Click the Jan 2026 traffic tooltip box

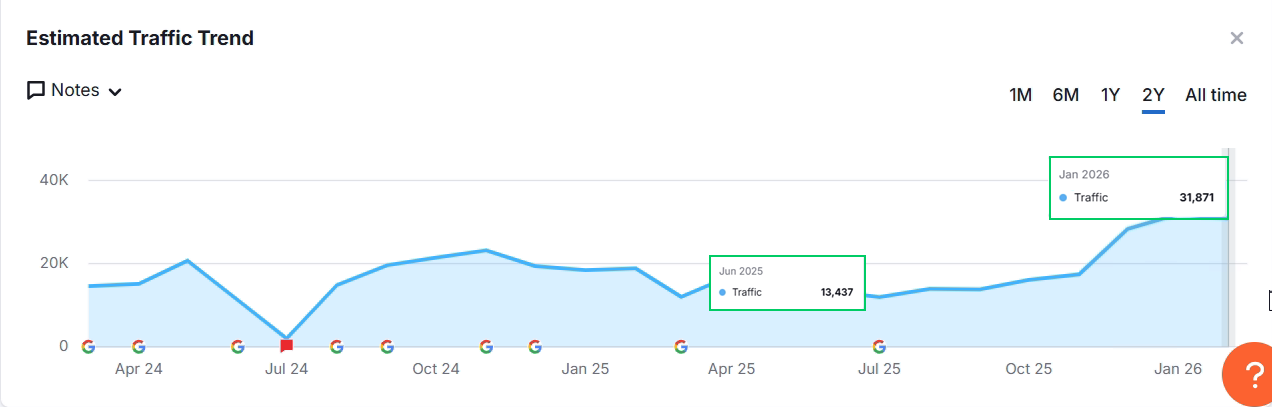[1138, 188]
